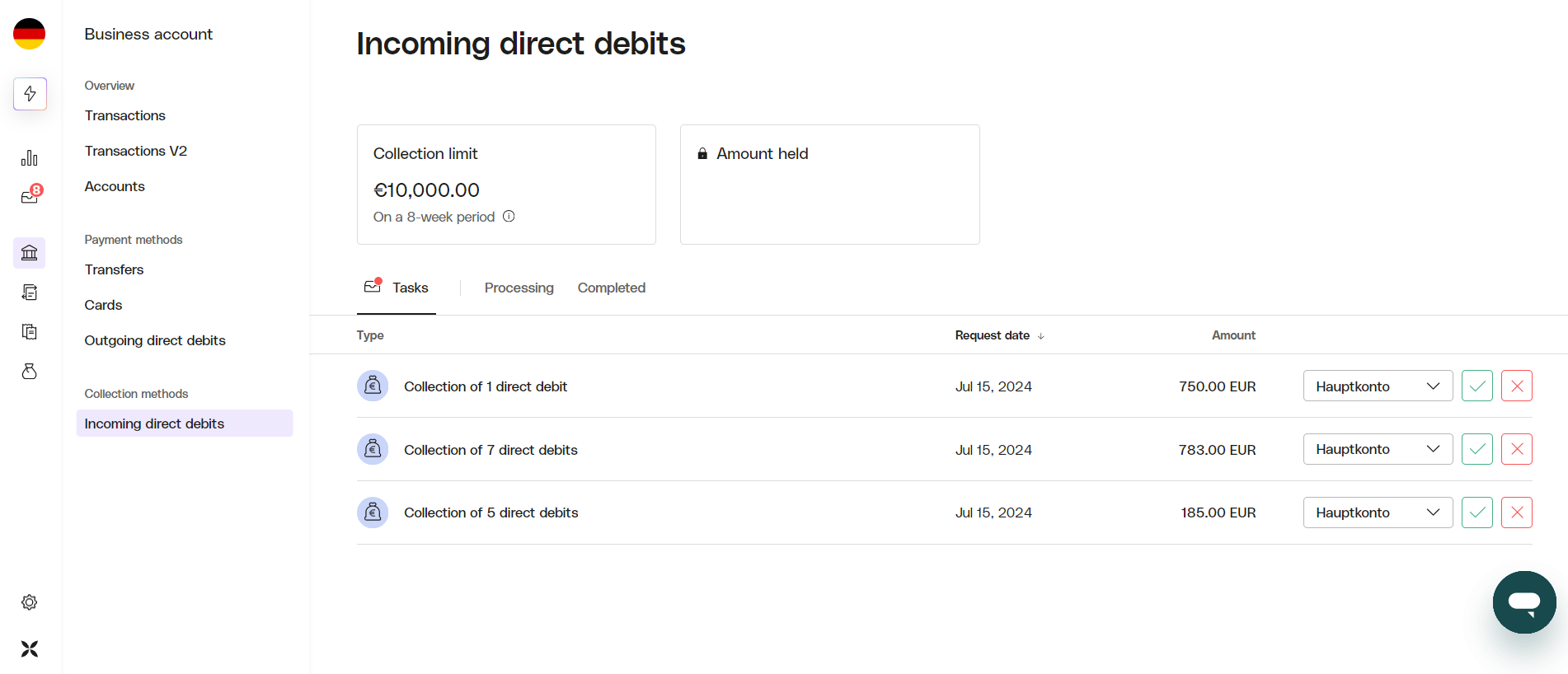This screenshot has width=1568, height=674.
Task: Expand Hauptkonto dropdown for 7 direct debits
Action: point(1378,449)
